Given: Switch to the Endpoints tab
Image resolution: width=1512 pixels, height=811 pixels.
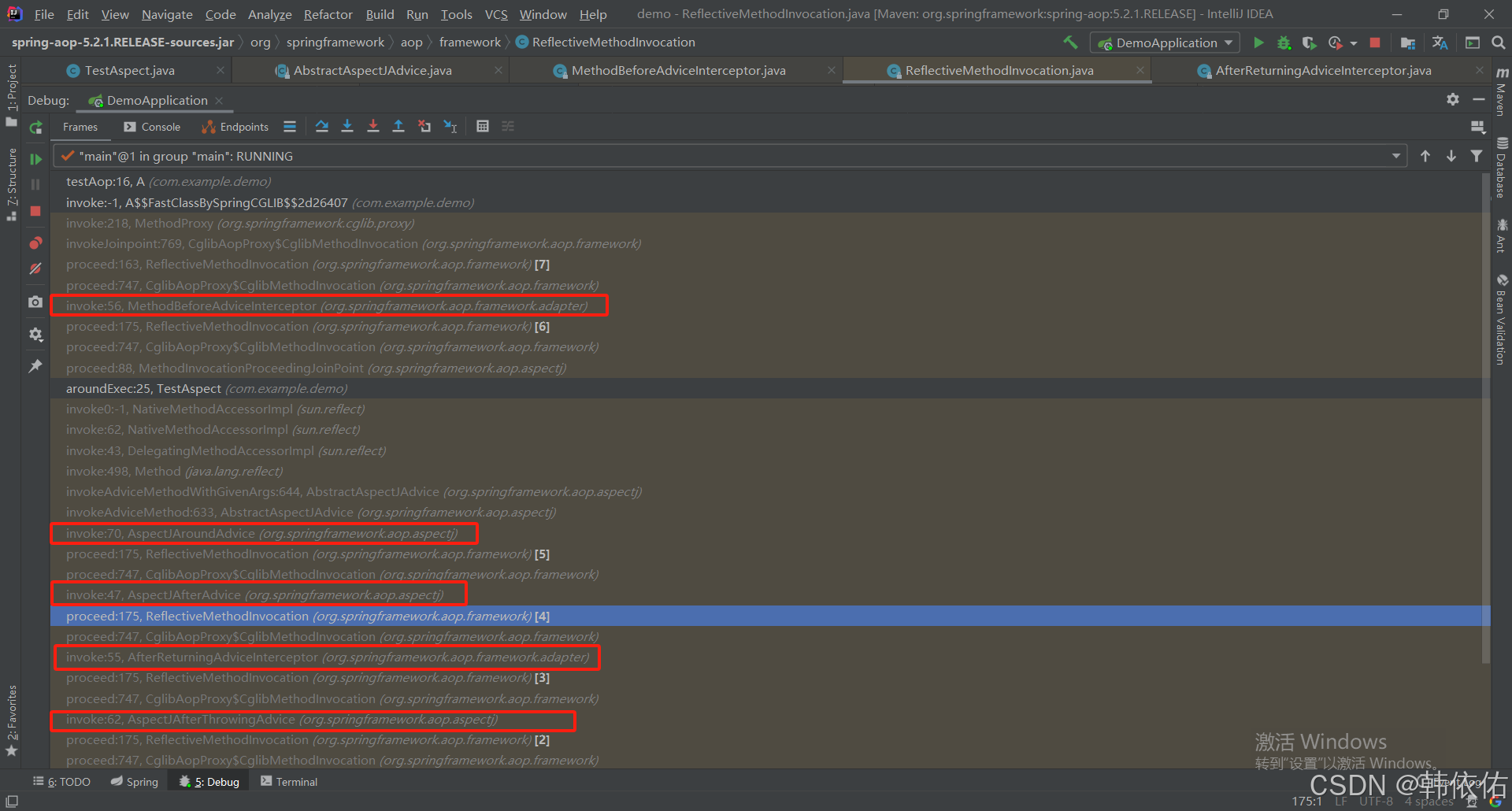Looking at the screenshot, I should [x=235, y=127].
